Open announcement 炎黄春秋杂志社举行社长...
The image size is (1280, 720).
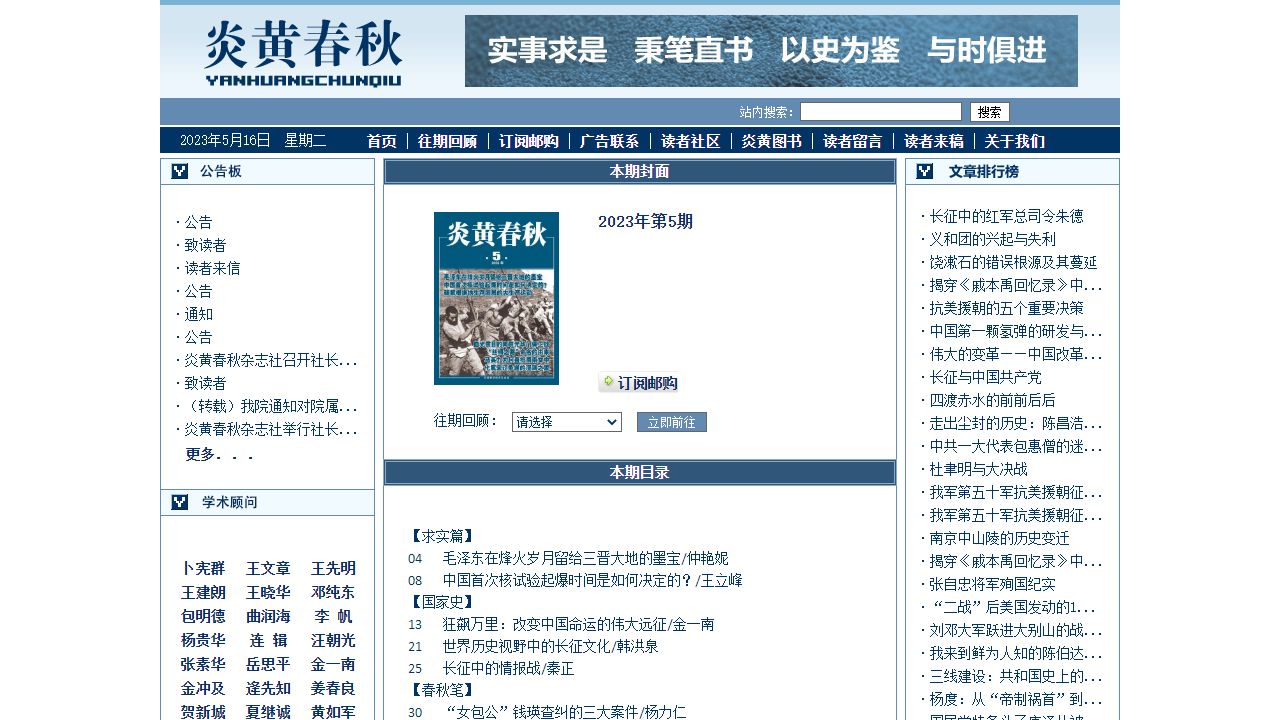pyautogui.click(x=271, y=429)
